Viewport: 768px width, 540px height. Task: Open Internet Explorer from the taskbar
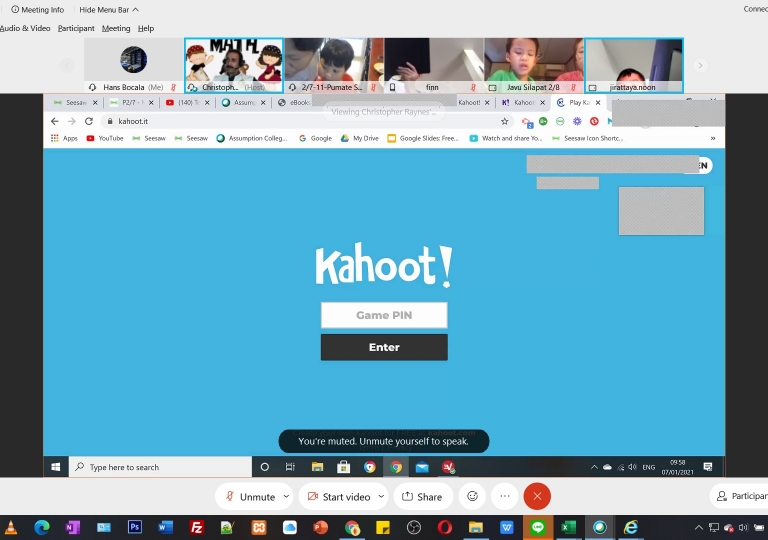630,527
